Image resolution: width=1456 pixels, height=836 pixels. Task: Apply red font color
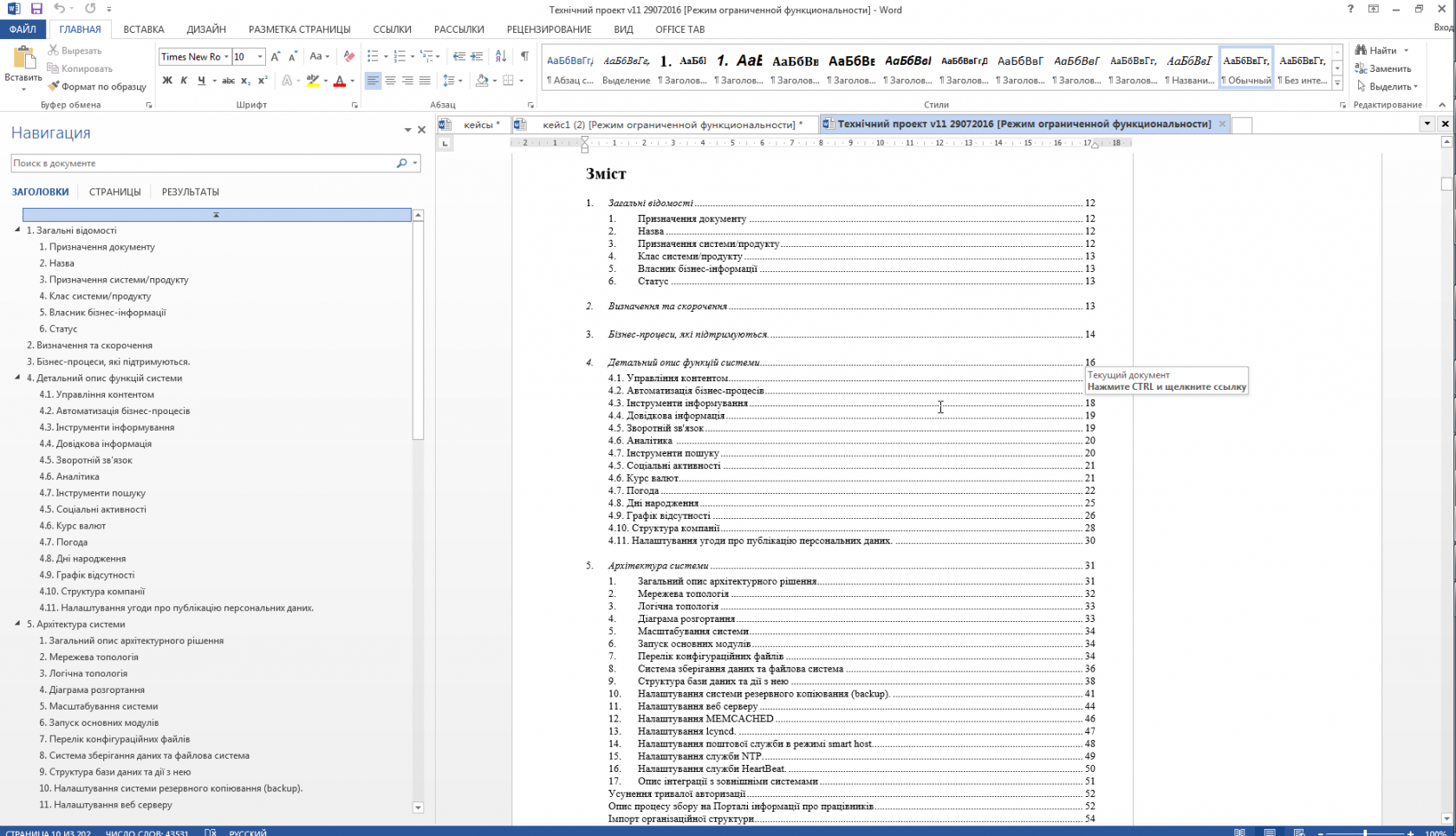pyautogui.click(x=340, y=81)
